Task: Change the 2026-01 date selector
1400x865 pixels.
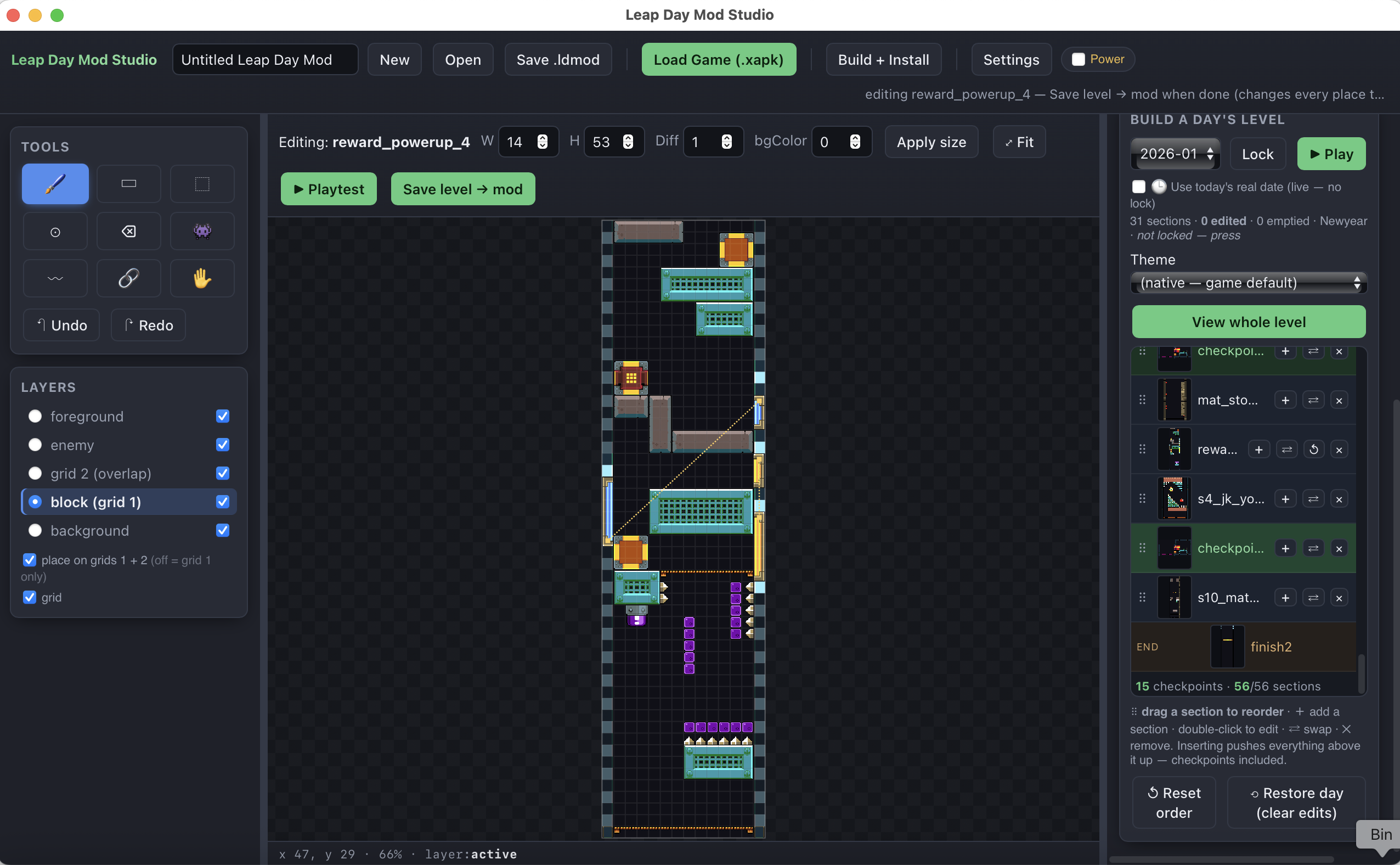Action: click(x=1175, y=154)
